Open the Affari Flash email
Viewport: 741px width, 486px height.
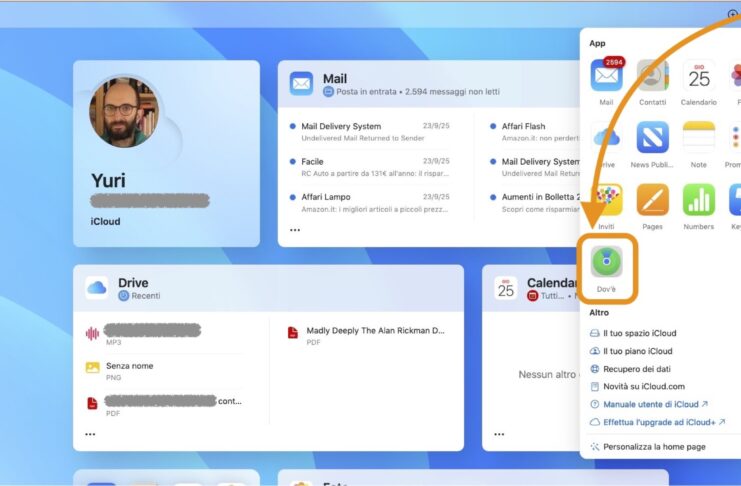click(534, 131)
